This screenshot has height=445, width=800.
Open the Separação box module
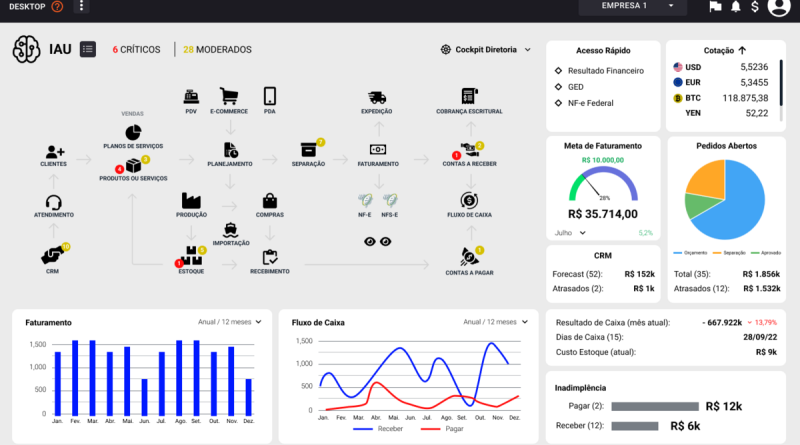309,150
